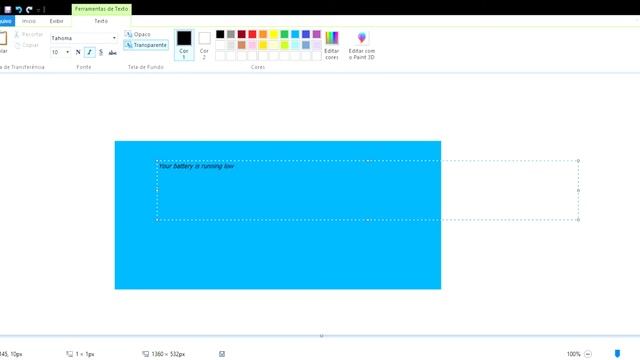Click the Save icon in quick access toolbar
Viewport: 640px width, 360px height.
pos(7,9)
